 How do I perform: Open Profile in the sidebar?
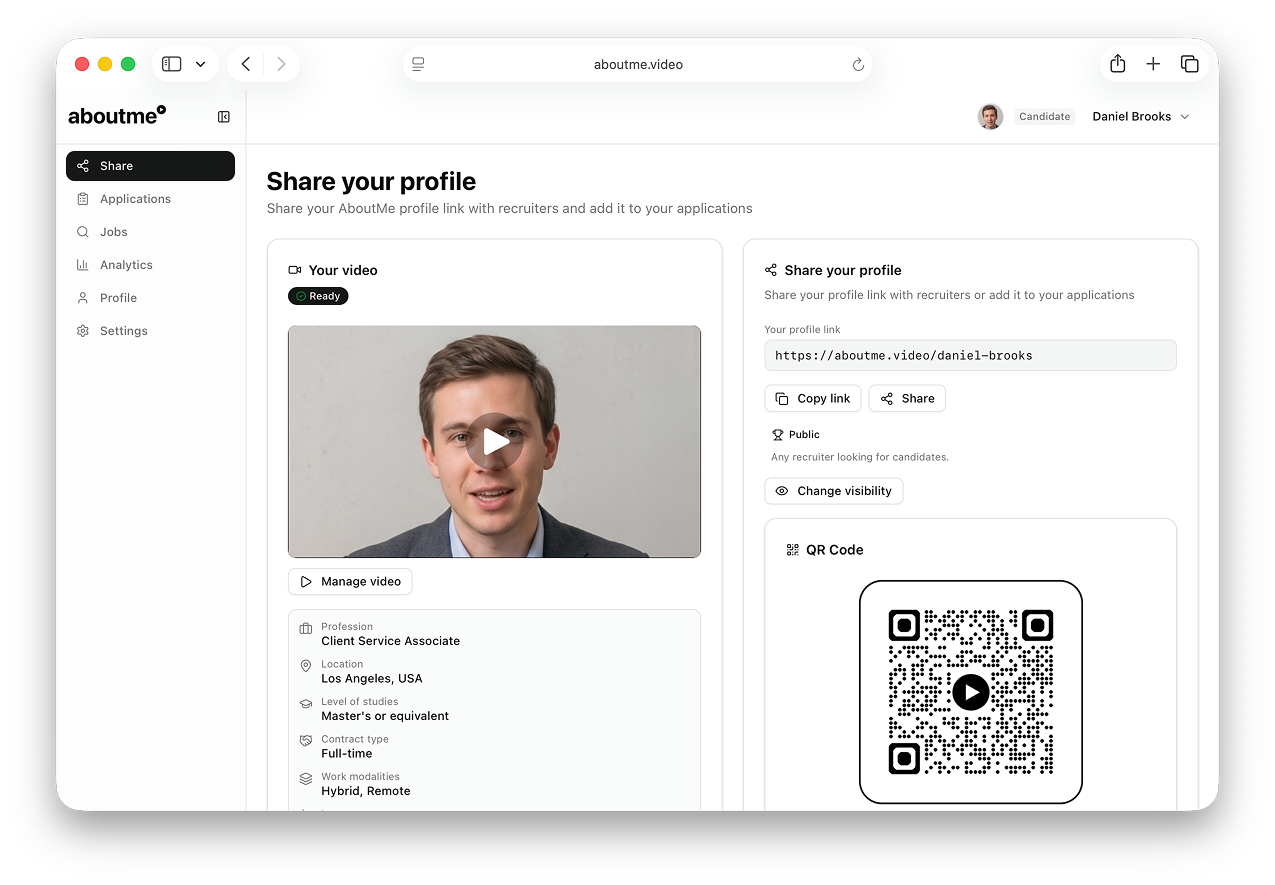[x=150, y=298]
